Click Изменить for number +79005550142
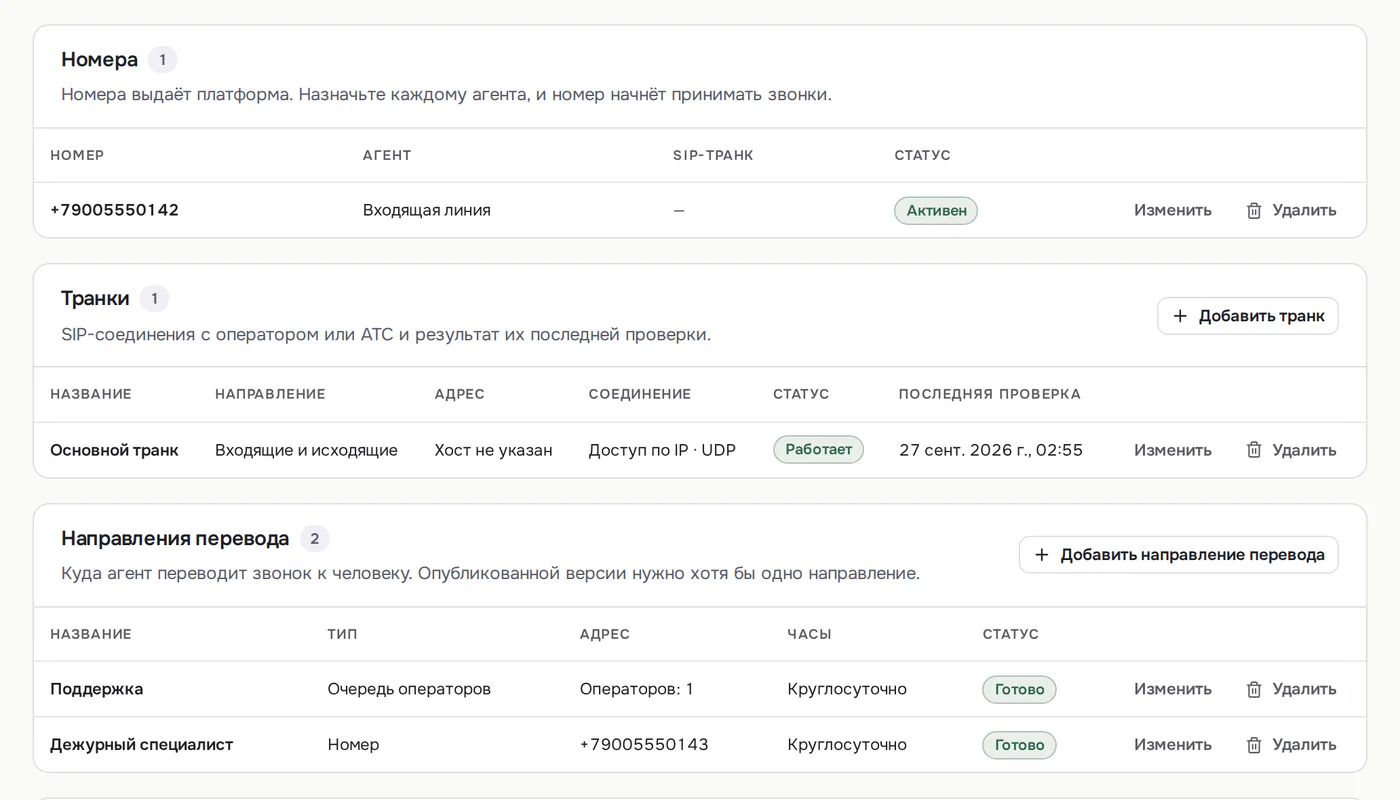Viewport: 1400px width, 800px height. point(1173,210)
